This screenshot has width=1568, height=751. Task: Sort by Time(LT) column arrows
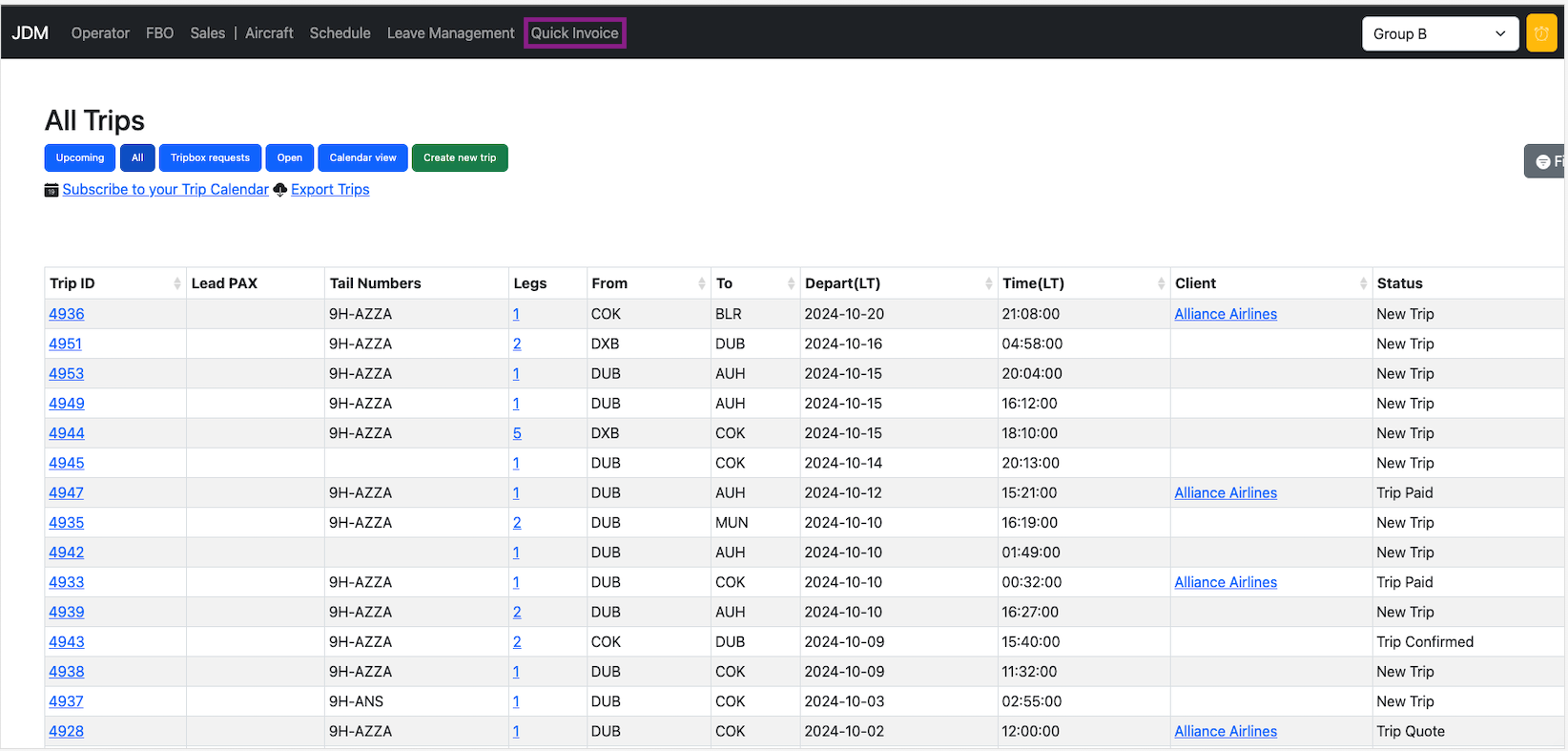[1160, 283]
